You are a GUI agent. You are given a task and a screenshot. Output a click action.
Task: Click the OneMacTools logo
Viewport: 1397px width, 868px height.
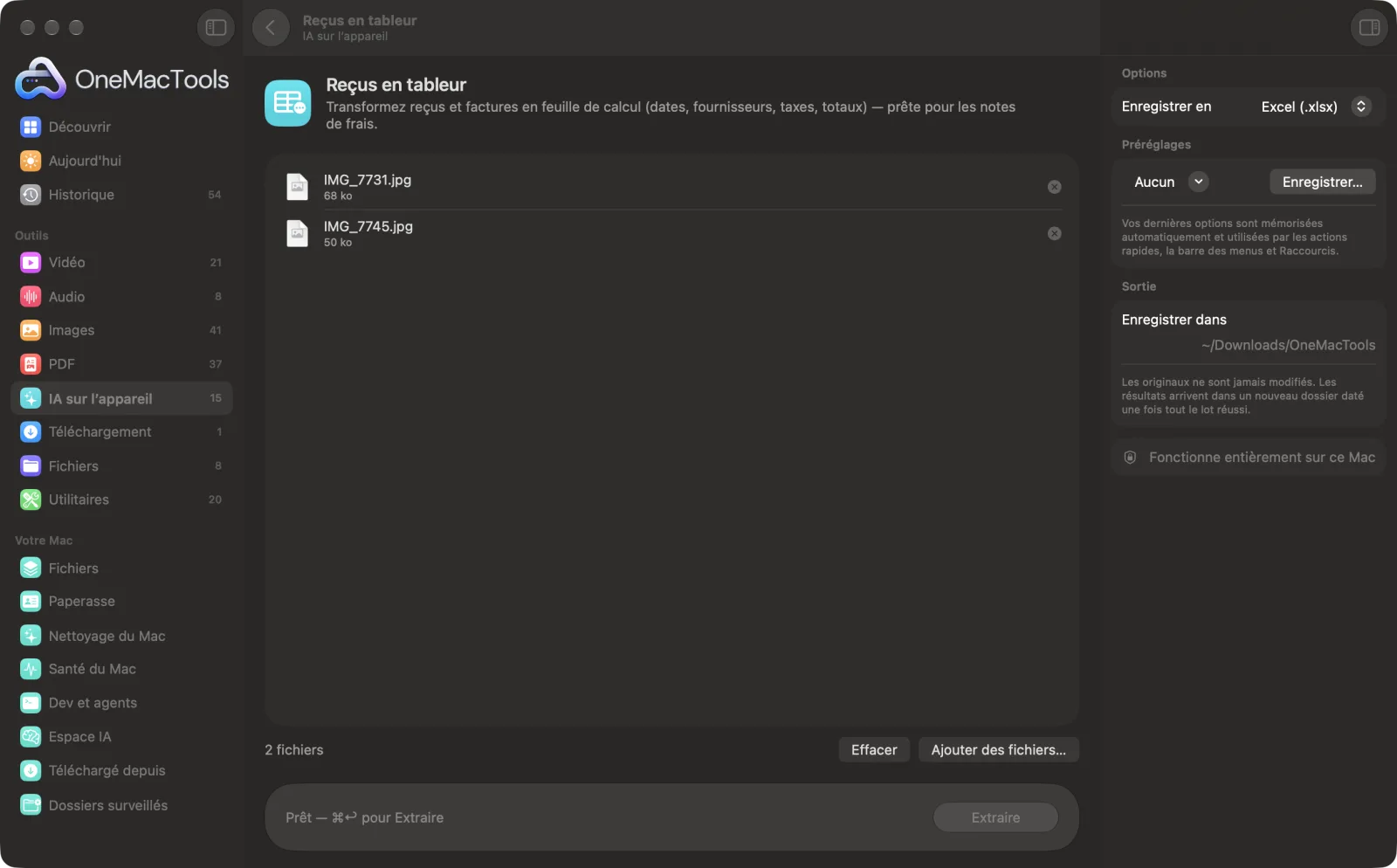point(122,79)
